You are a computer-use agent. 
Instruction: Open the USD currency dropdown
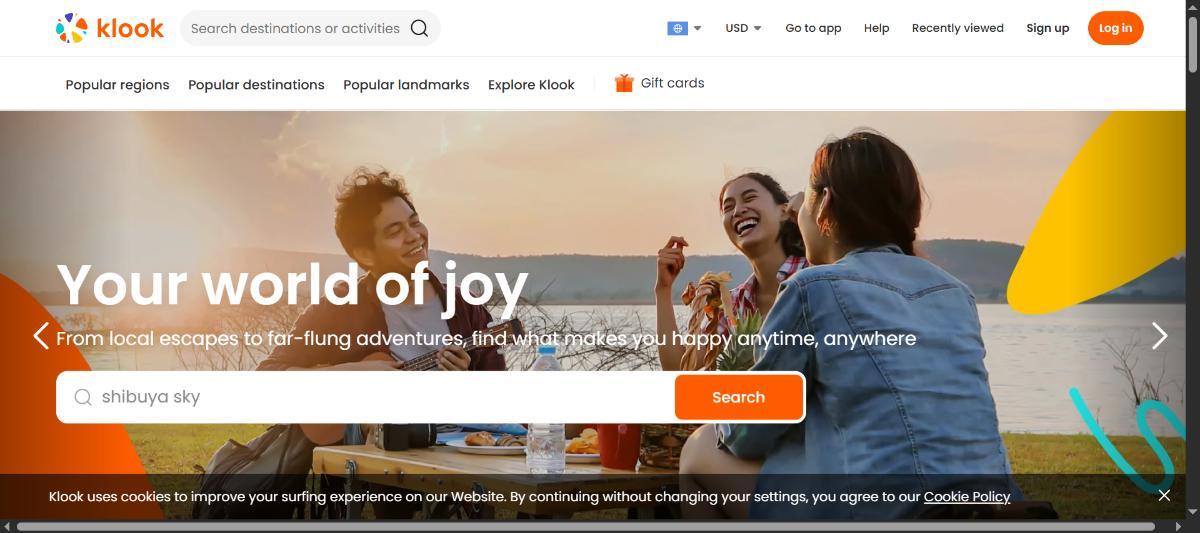[x=743, y=28]
